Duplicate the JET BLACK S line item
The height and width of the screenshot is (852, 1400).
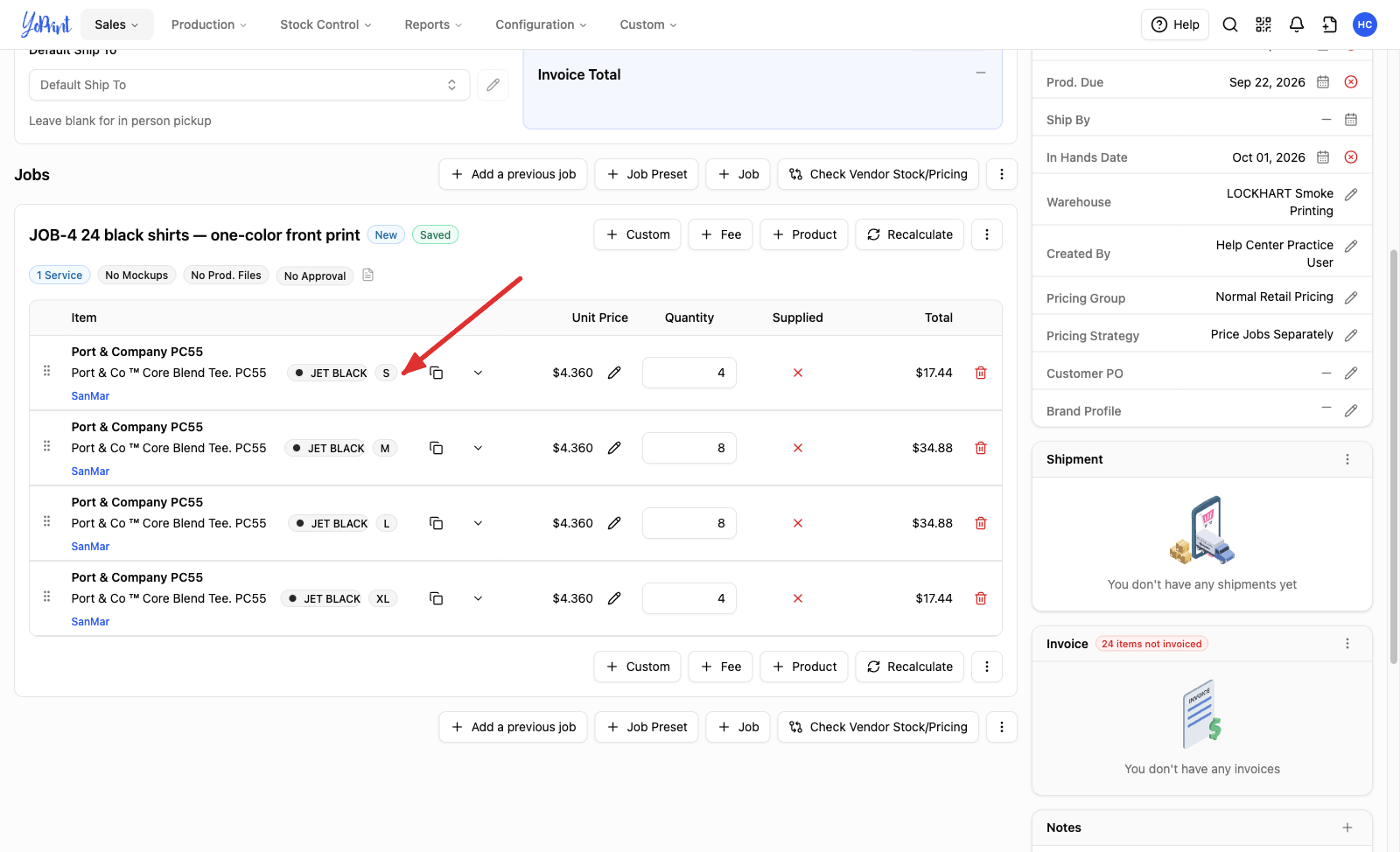point(436,373)
